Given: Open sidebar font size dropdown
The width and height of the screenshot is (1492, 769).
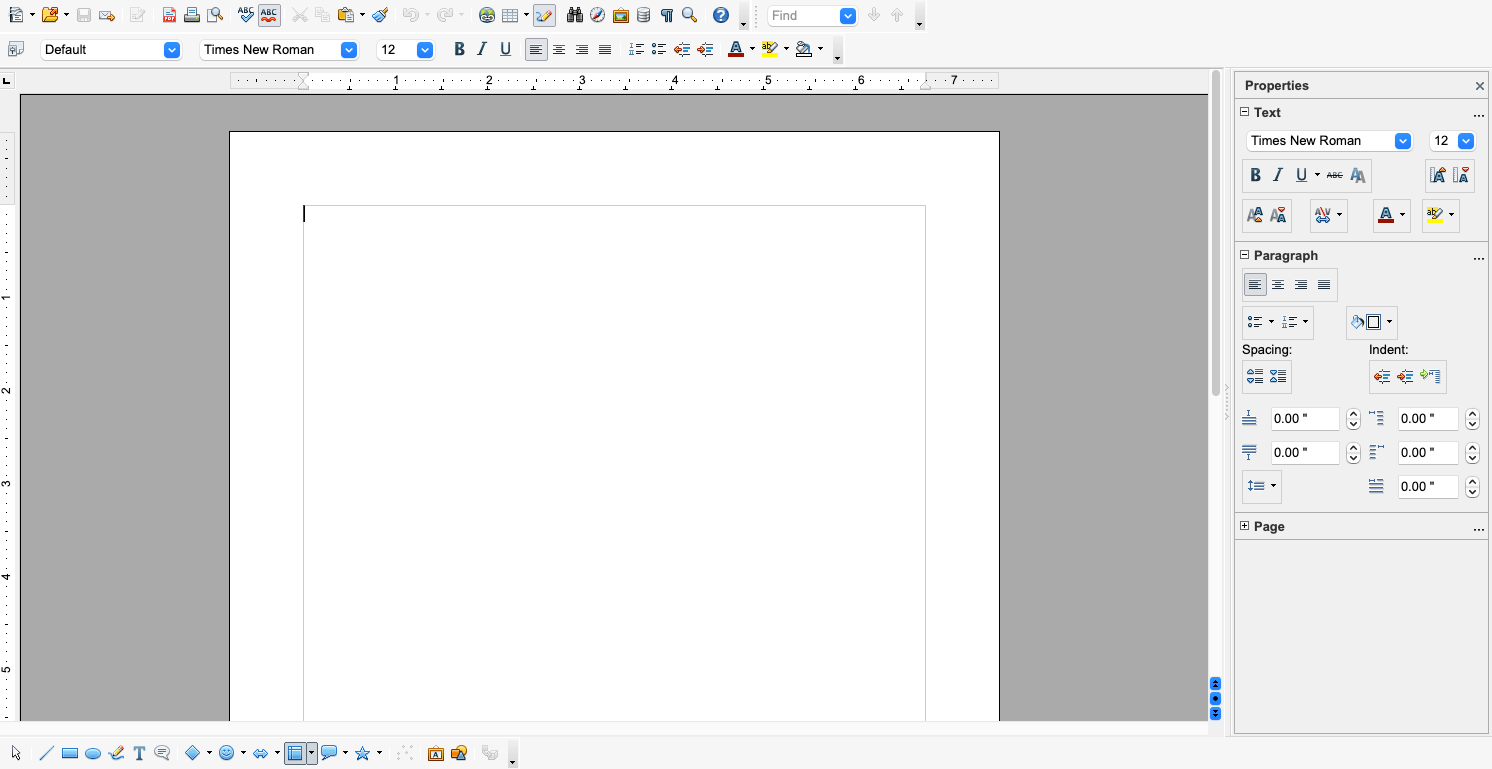Looking at the screenshot, I should point(1467,141).
